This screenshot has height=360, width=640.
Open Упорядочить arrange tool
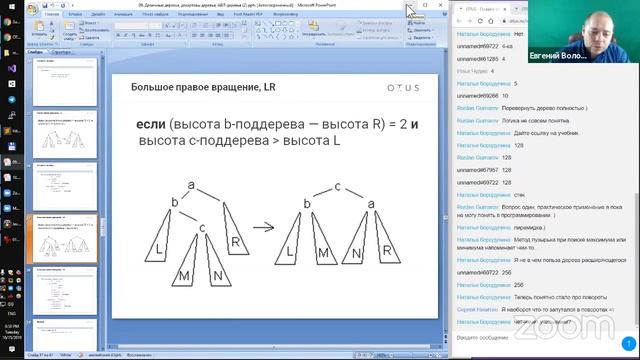click(314, 29)
